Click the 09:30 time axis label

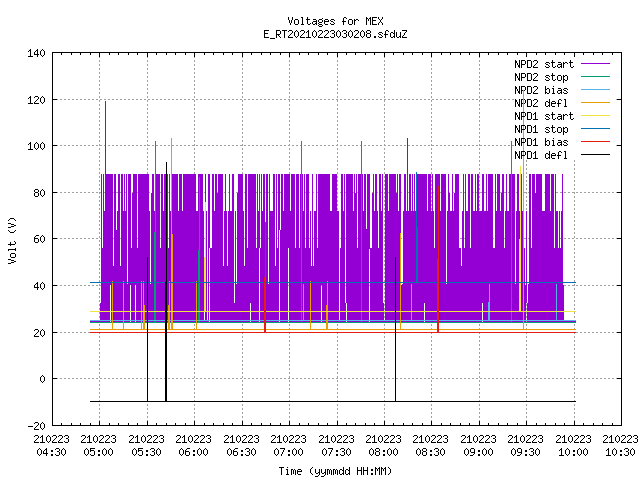coord(526,452)
